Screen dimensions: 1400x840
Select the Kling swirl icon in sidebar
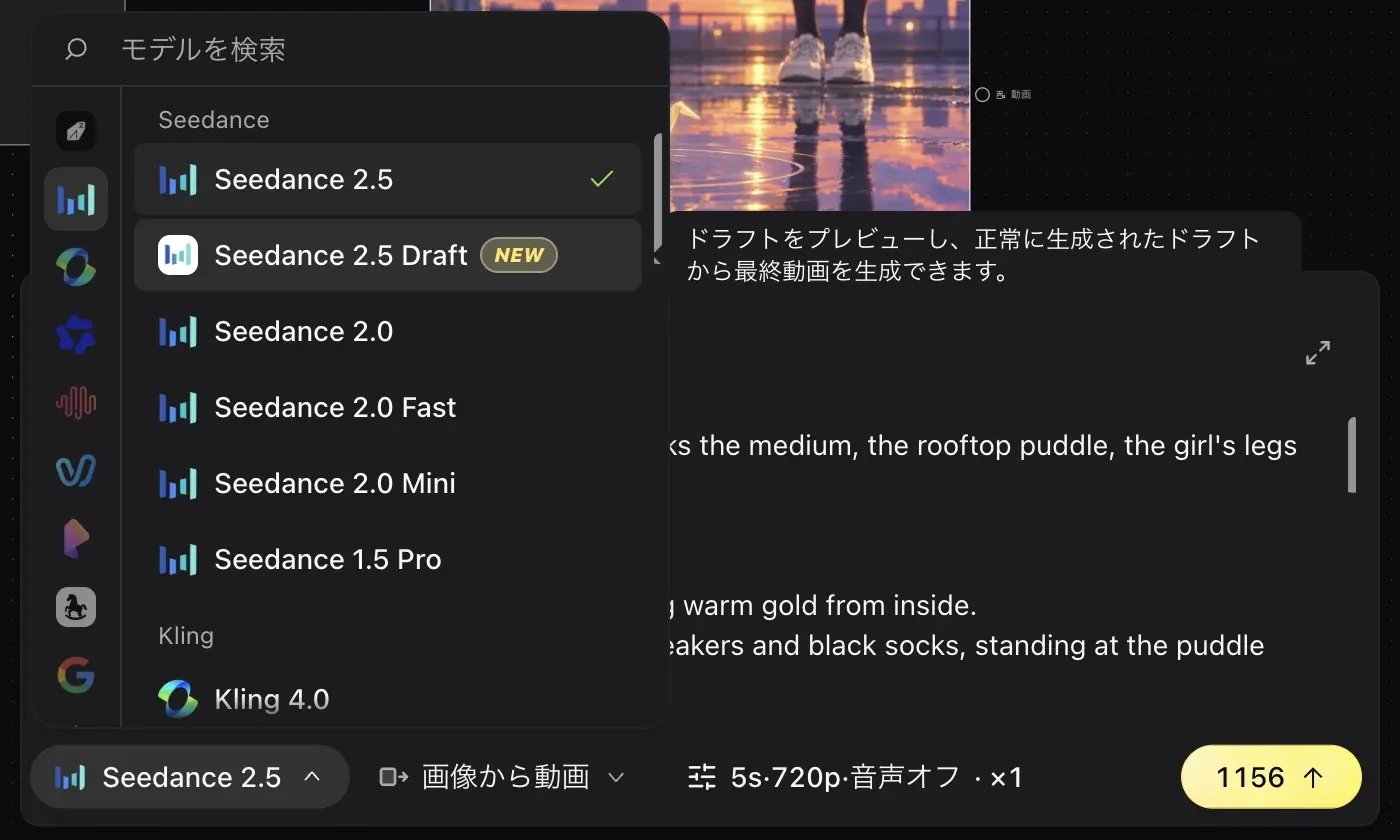click(76, 267)
